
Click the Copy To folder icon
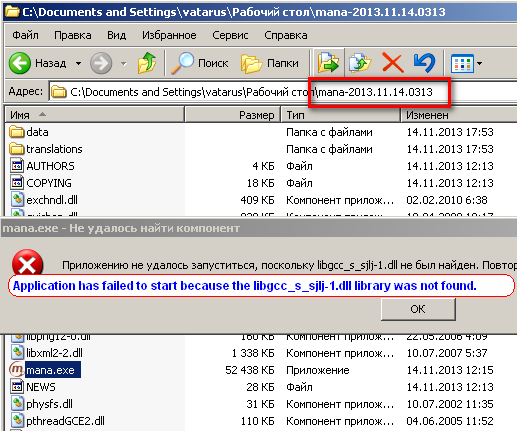(x=360, y=63)
